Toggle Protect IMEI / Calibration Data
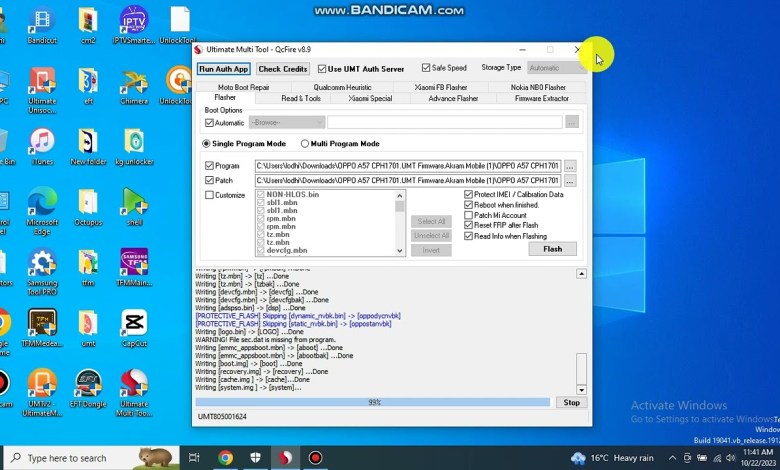Viewport: 780px width, 470px height. (x=468, y=194)
